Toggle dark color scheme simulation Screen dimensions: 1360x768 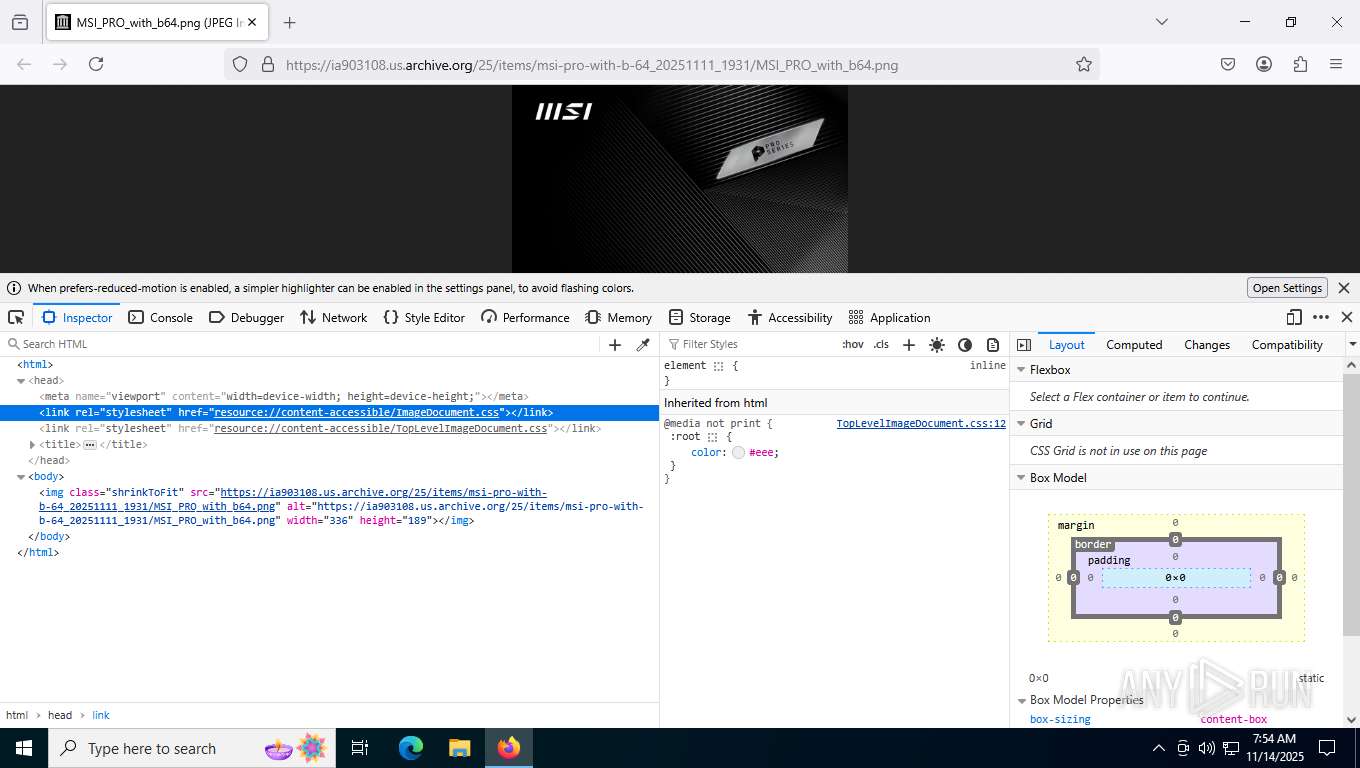pyautogui.click(x=964, y=344)
